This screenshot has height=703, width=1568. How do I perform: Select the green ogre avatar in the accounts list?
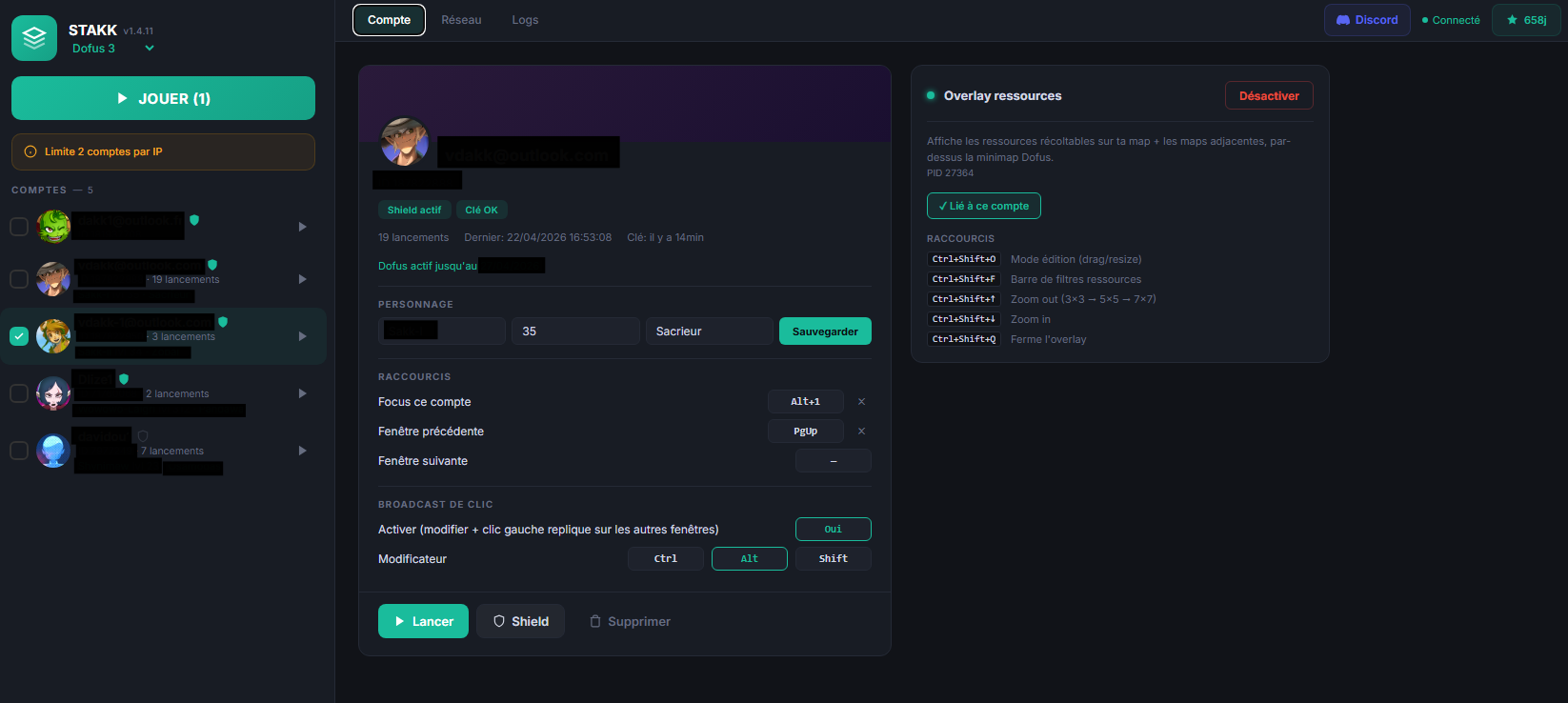pyautogui.click(x=53, y=227)
